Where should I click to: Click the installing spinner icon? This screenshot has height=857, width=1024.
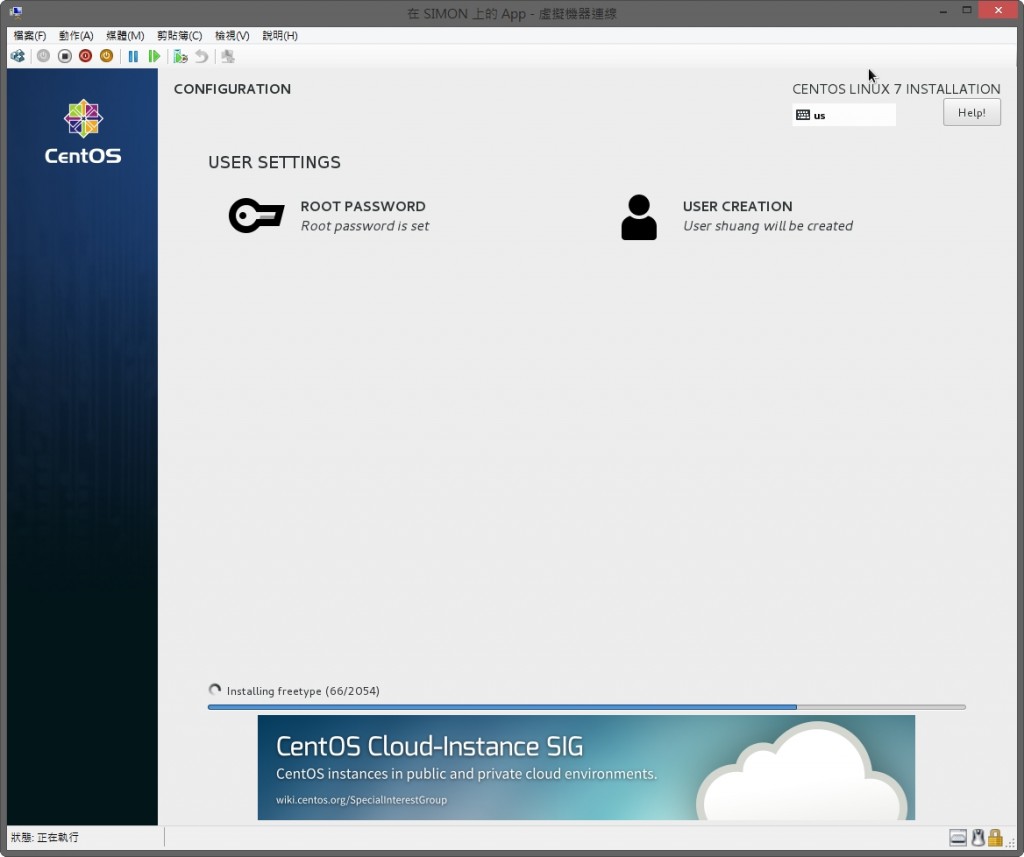[214, 690]
